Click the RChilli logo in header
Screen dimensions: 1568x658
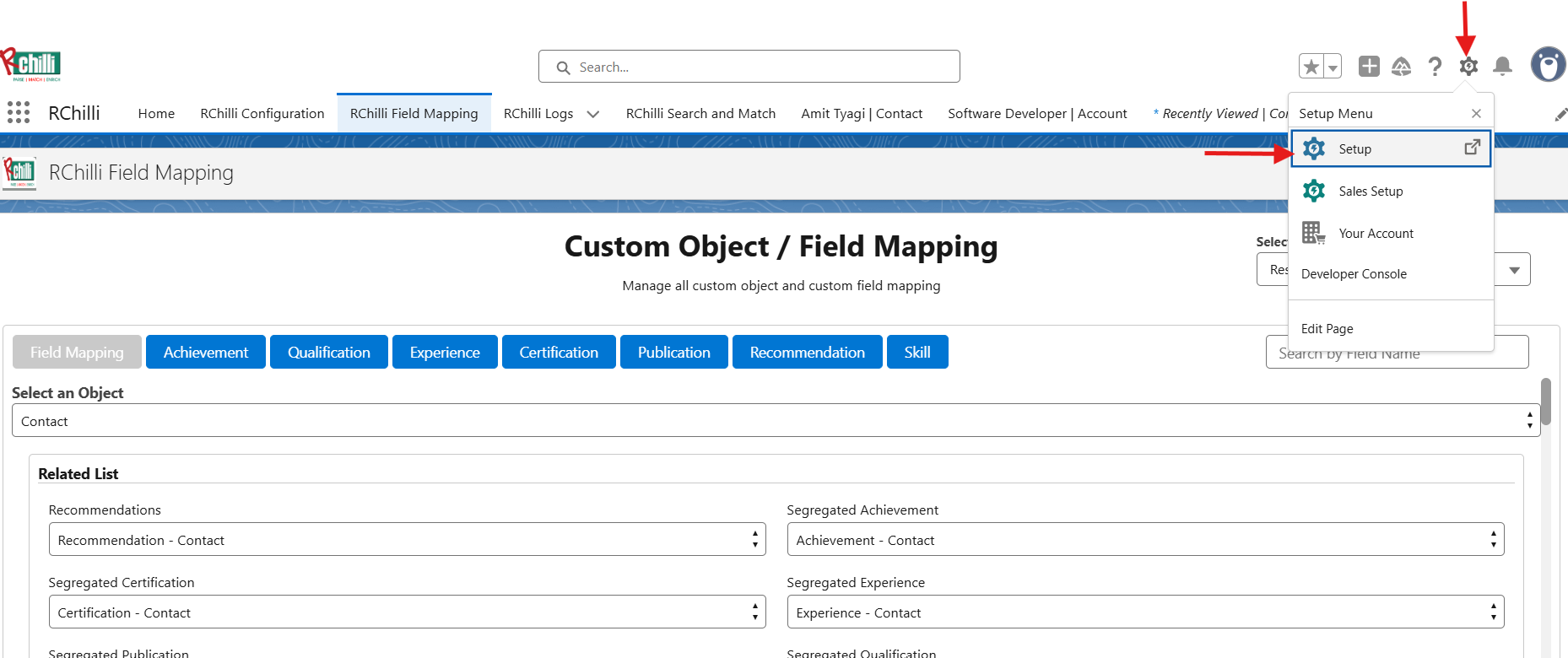(x=30, y=65)
